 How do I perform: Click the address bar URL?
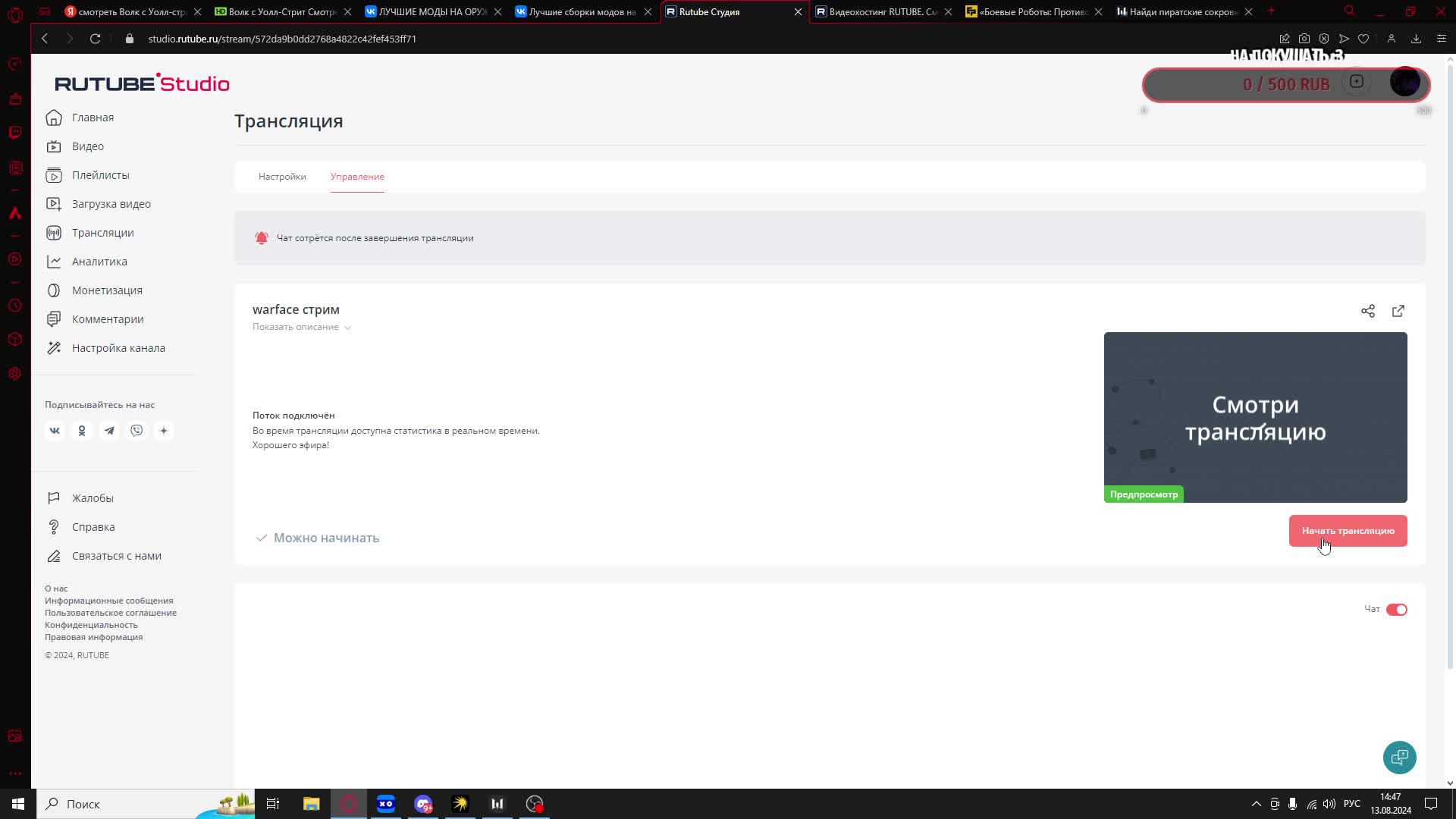click(282, 39)
